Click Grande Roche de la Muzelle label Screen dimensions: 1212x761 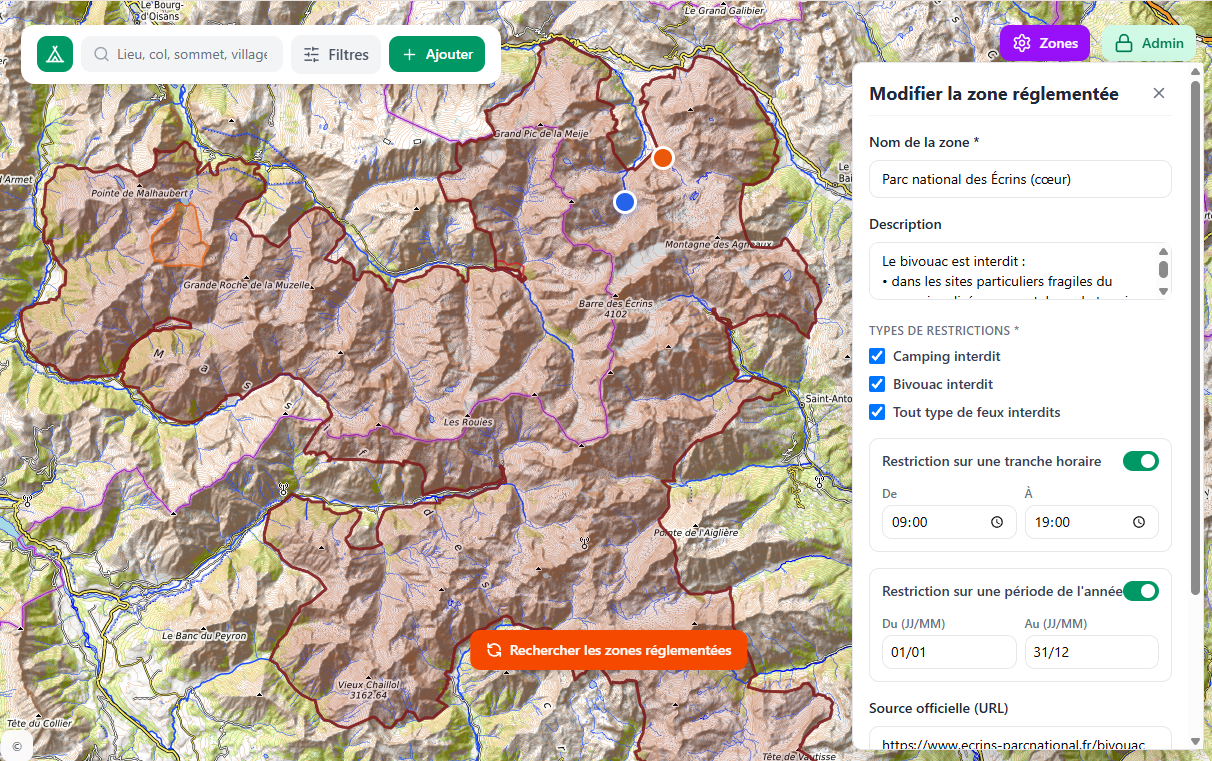[x=246, y=285]
